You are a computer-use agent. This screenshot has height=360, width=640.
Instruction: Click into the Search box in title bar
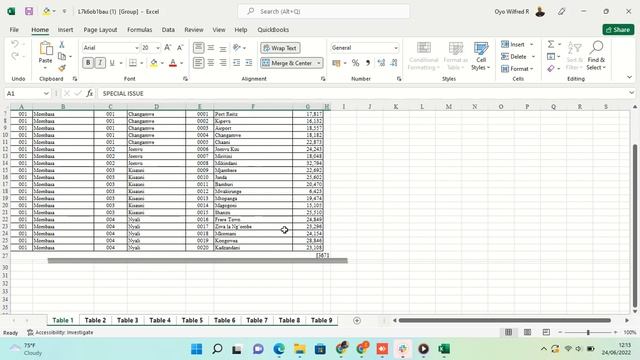click(x=324, y=11)
